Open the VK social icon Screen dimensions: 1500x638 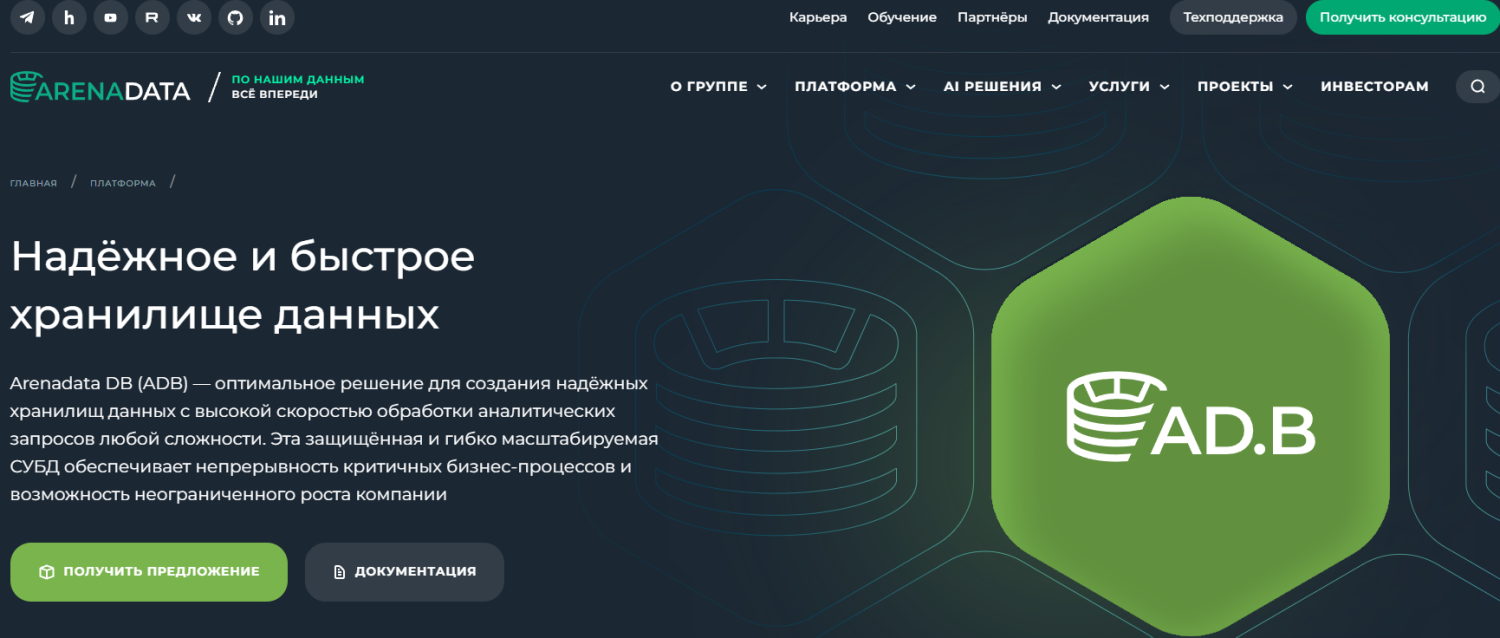click(193, 18)
